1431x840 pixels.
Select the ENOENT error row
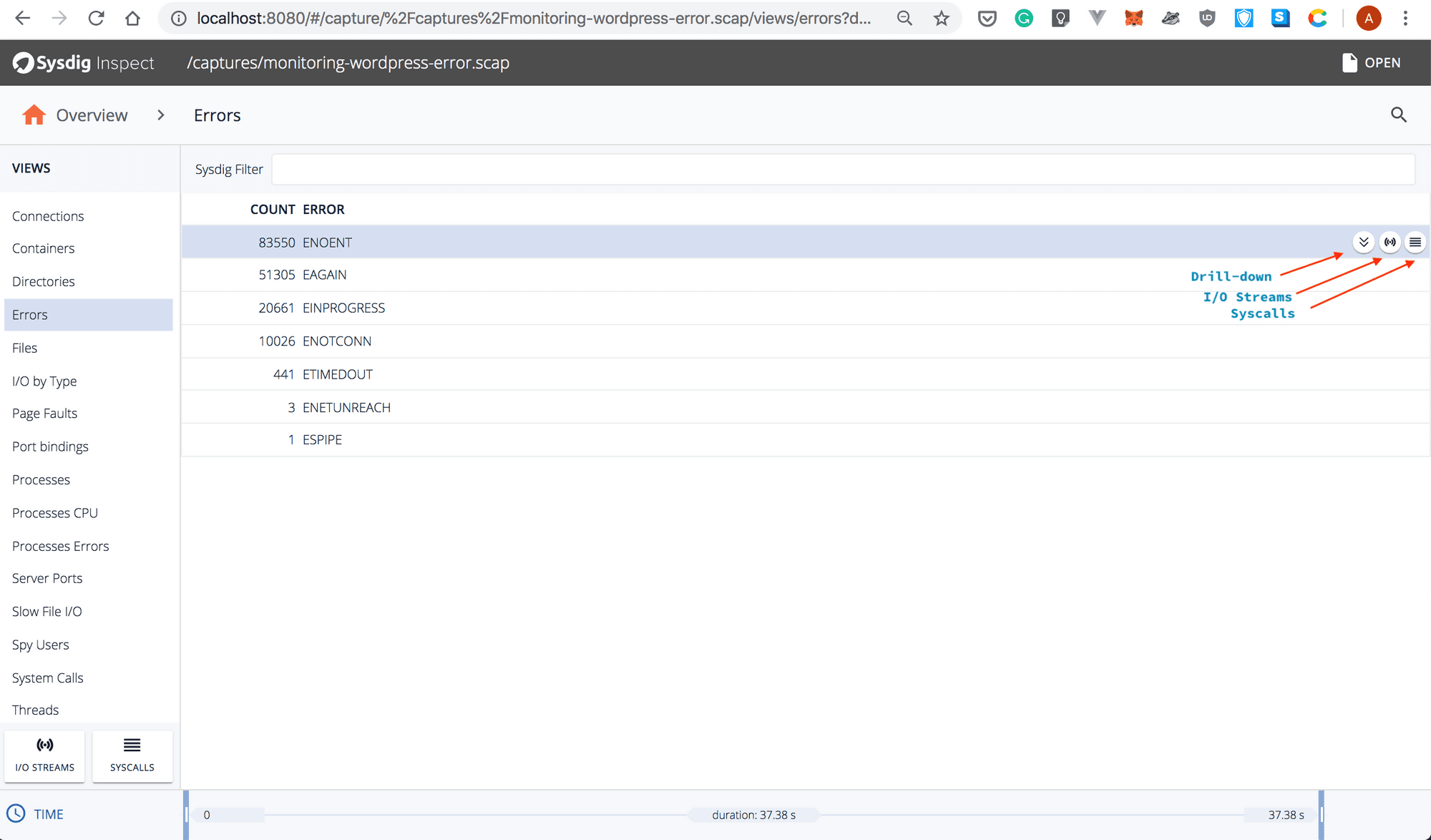tap(805, 242)
